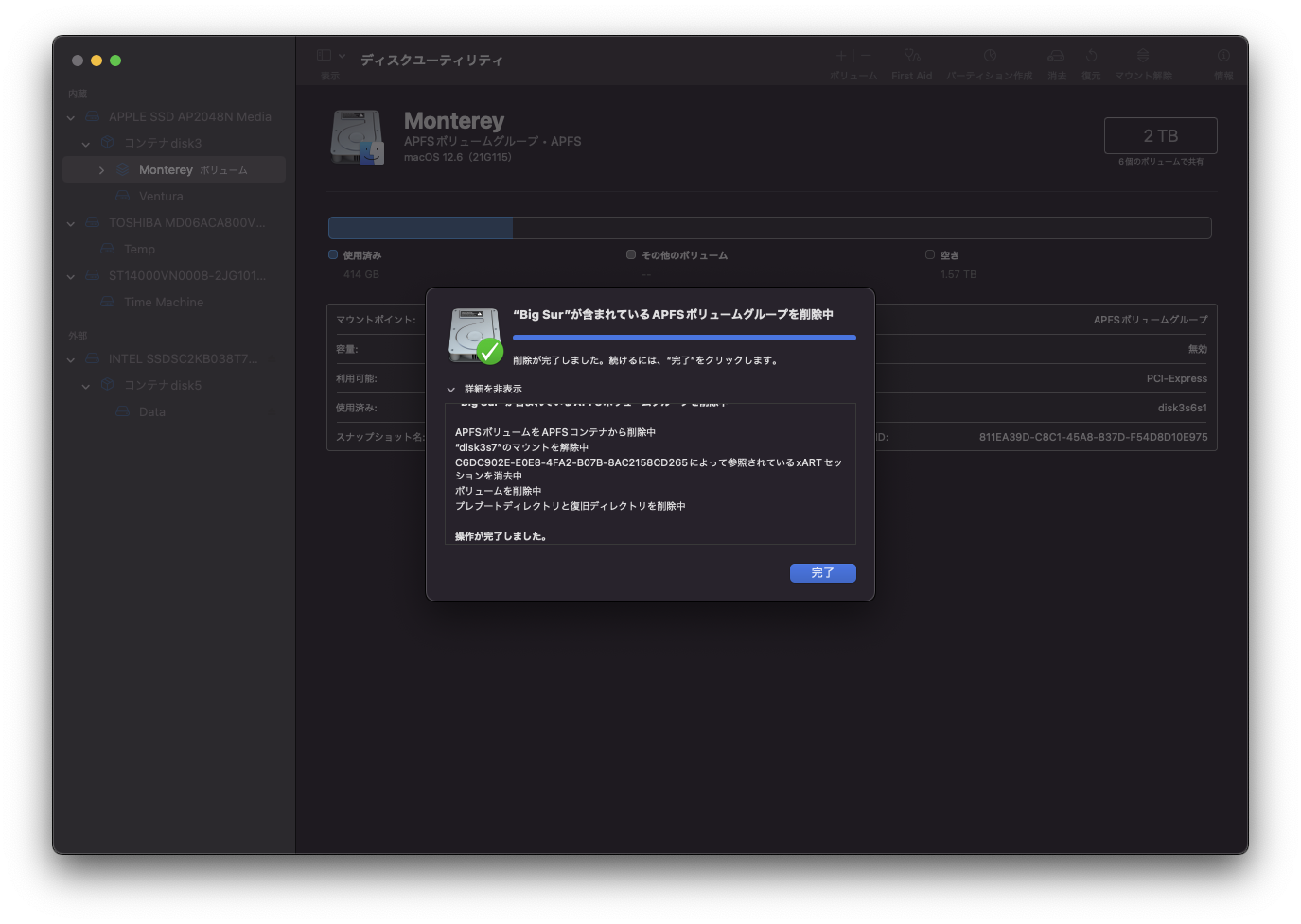The width and height of the screenshot is (1301, 924).
Task: Click the 空き legend color swatch
Action: pyautogui.click(x=930, y=254)
